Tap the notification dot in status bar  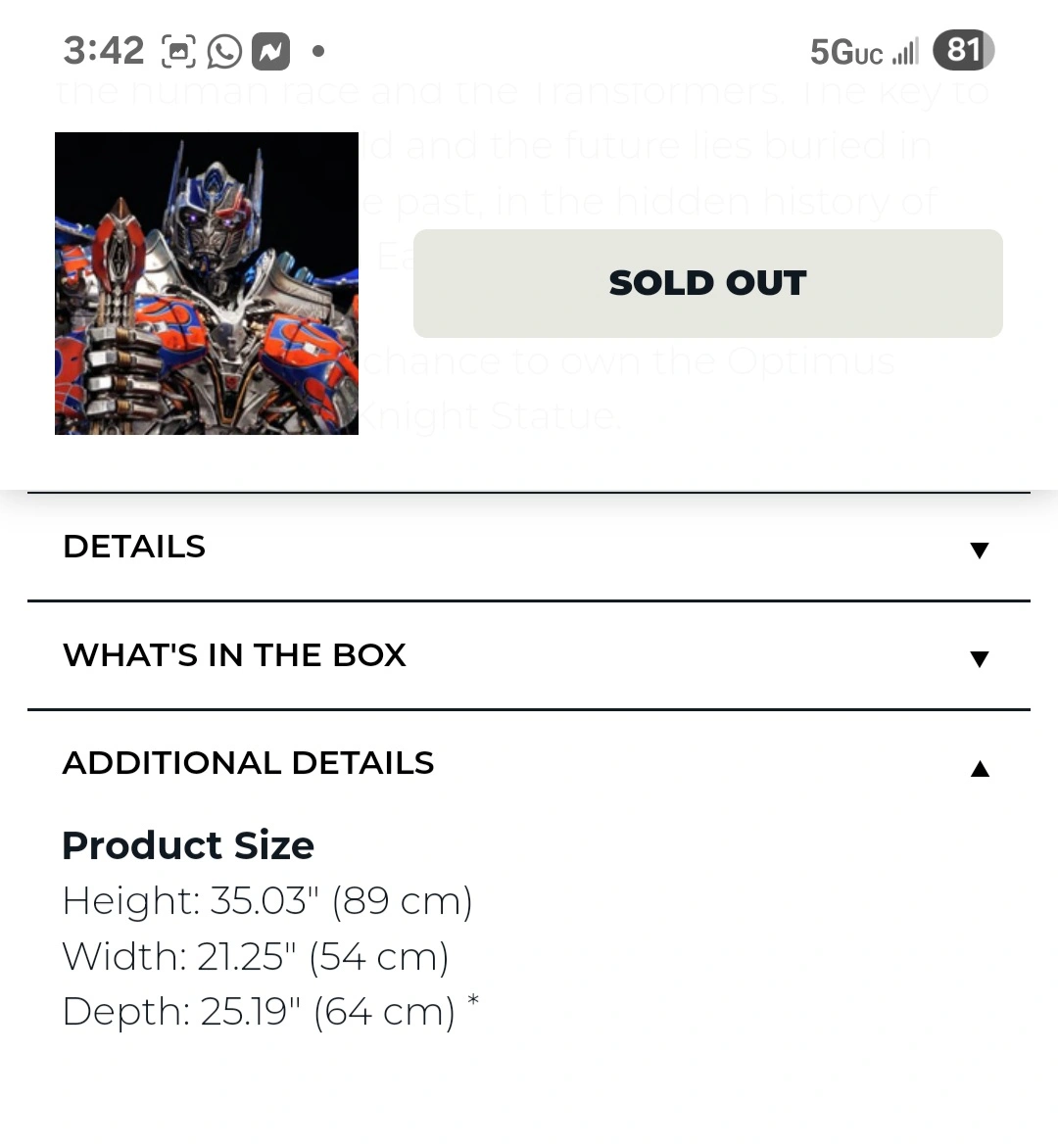pyautogui.click(x=317, y=51)
